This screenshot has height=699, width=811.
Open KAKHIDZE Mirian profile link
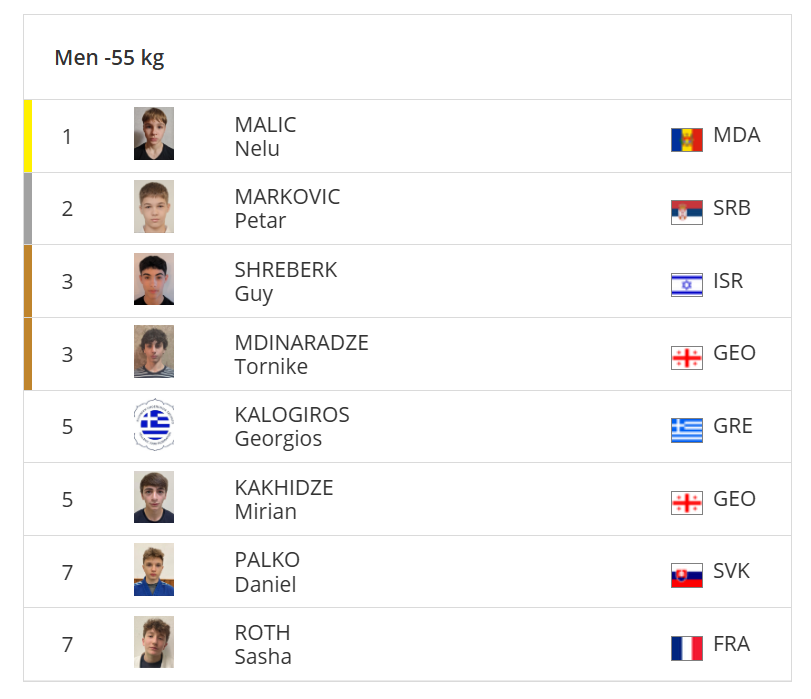pos(283,500)
